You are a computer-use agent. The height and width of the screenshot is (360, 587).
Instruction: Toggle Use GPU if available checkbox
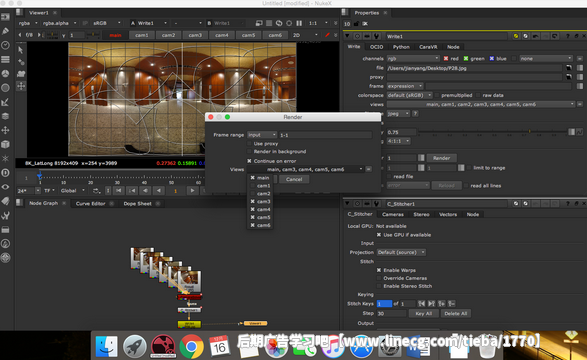click(379, 235)
